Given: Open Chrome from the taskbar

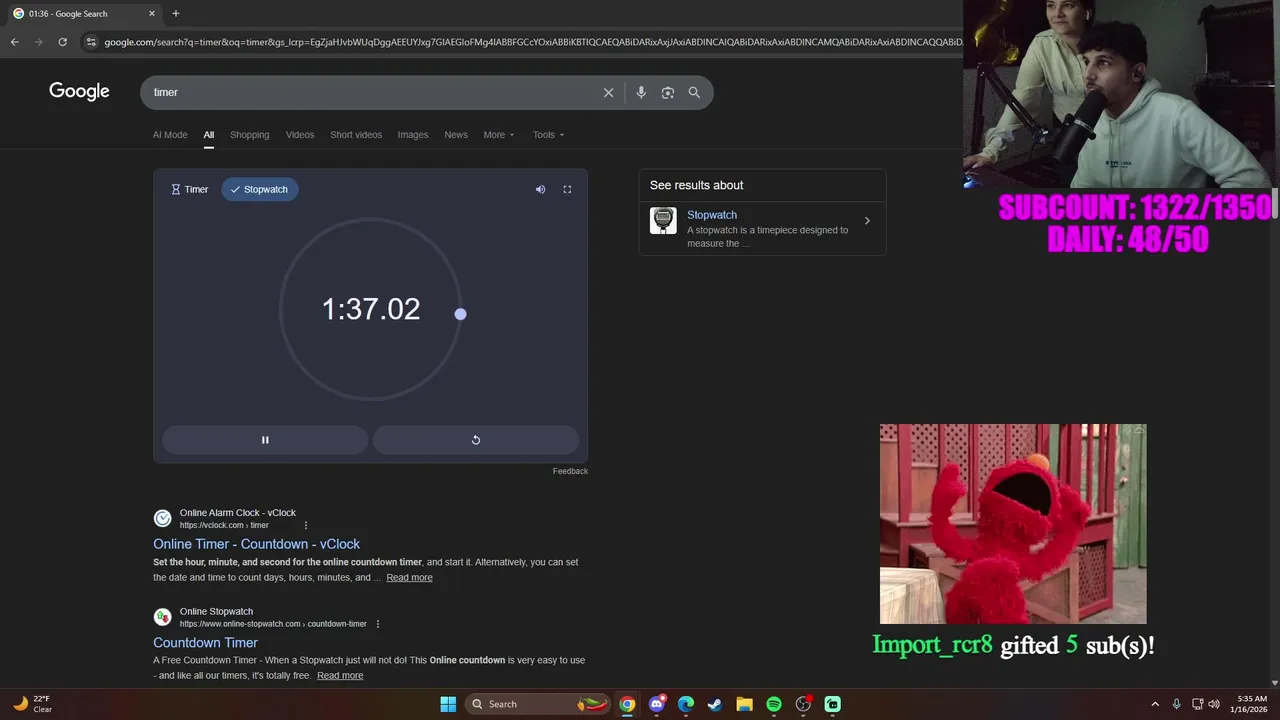Looking at the screenshot, I should point(627,704).
